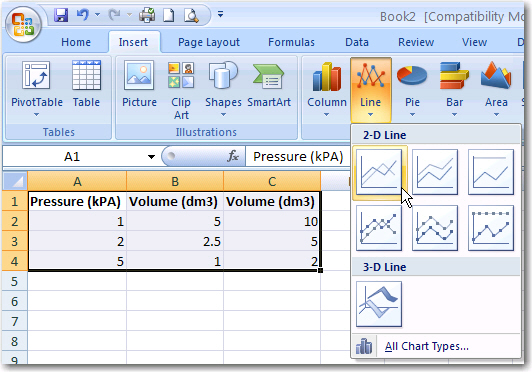532x372 pixels.
Task: Click the Name Box showing A1
Action: point(72,156)
